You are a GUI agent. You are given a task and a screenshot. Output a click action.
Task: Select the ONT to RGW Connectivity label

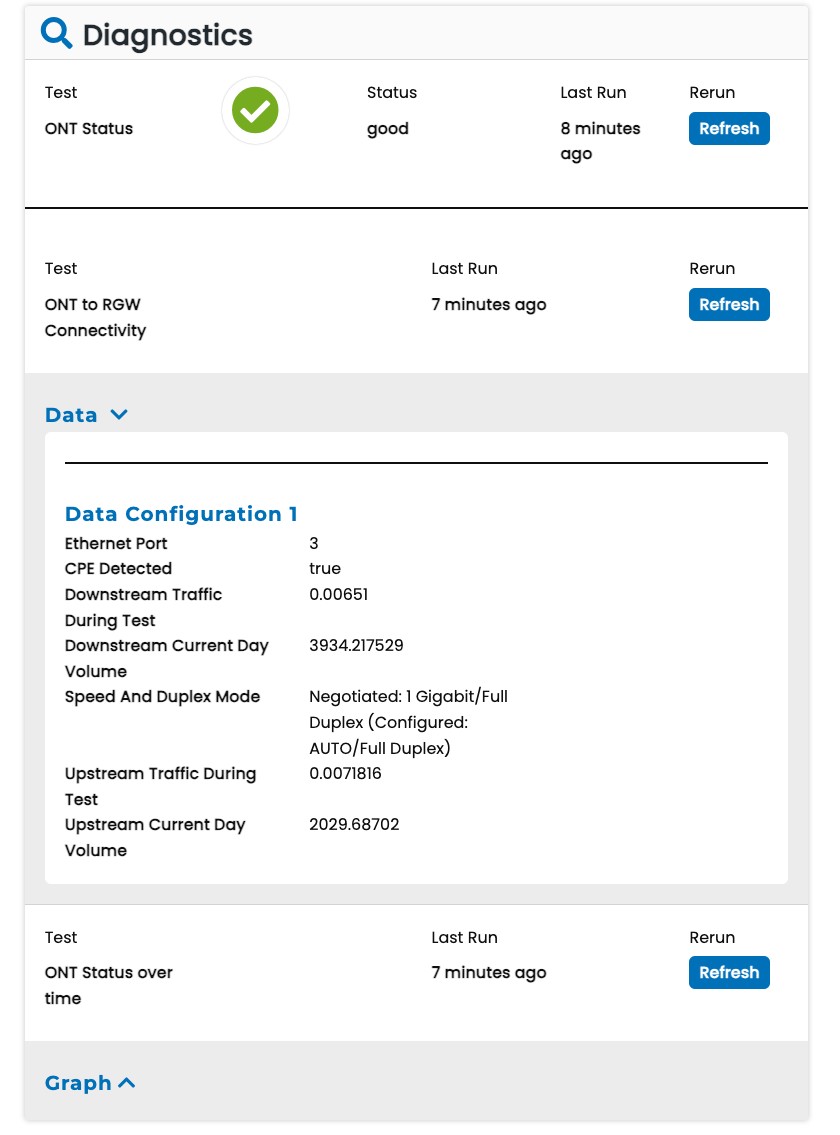[95, 317]
